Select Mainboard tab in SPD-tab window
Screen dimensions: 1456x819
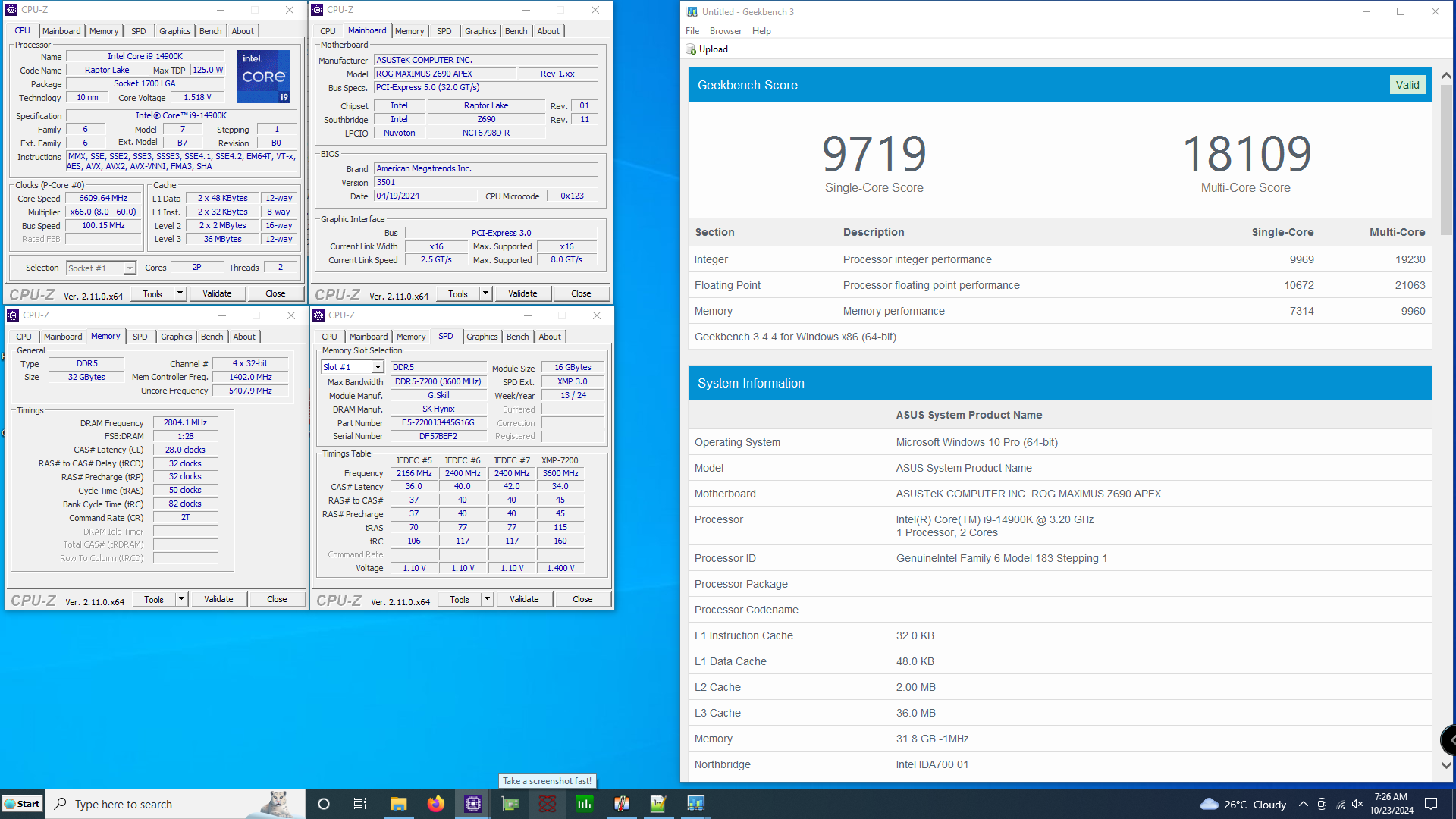(x=369, y=337)
